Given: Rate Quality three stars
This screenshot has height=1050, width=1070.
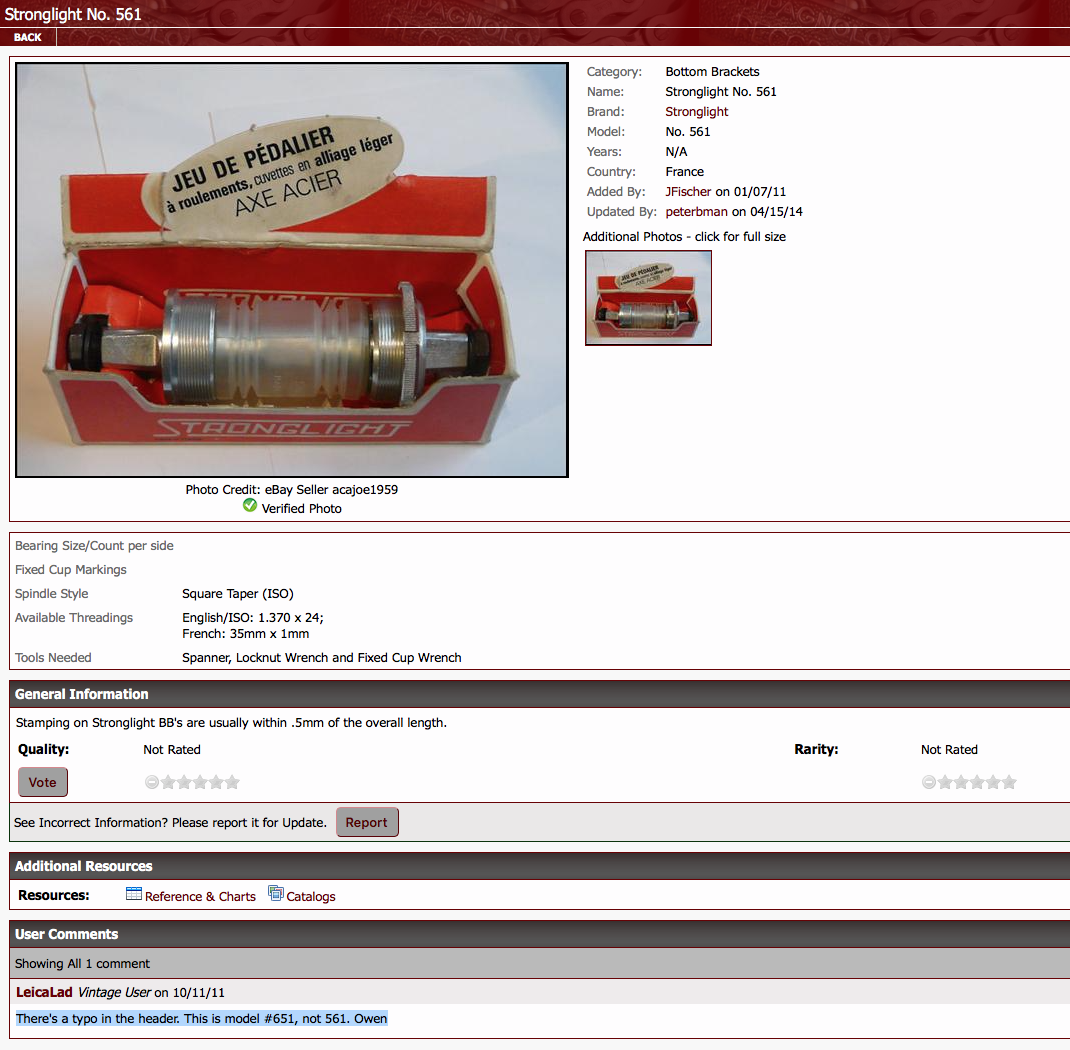Looking at the screenshot, I should click(200, 782).
